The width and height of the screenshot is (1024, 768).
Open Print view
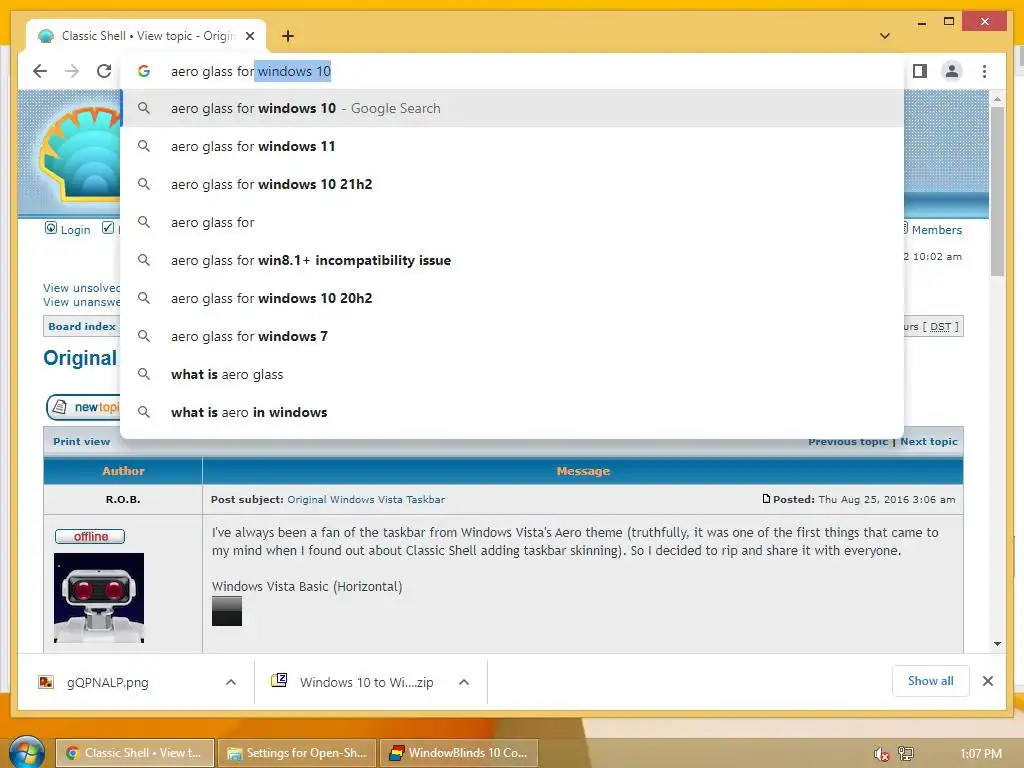tap(82, 441)
